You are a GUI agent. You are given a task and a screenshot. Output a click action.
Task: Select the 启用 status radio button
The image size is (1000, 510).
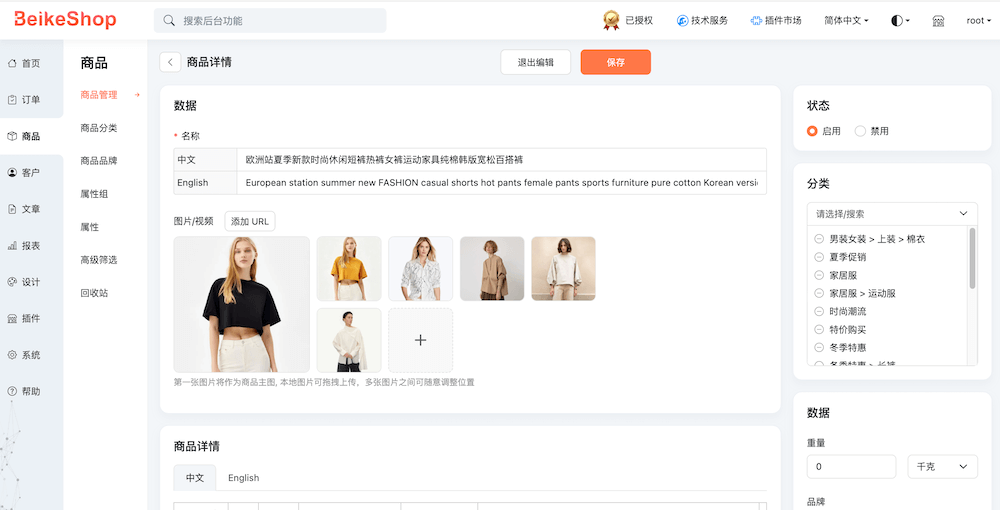pyautogui.click(x=813, y=131)
